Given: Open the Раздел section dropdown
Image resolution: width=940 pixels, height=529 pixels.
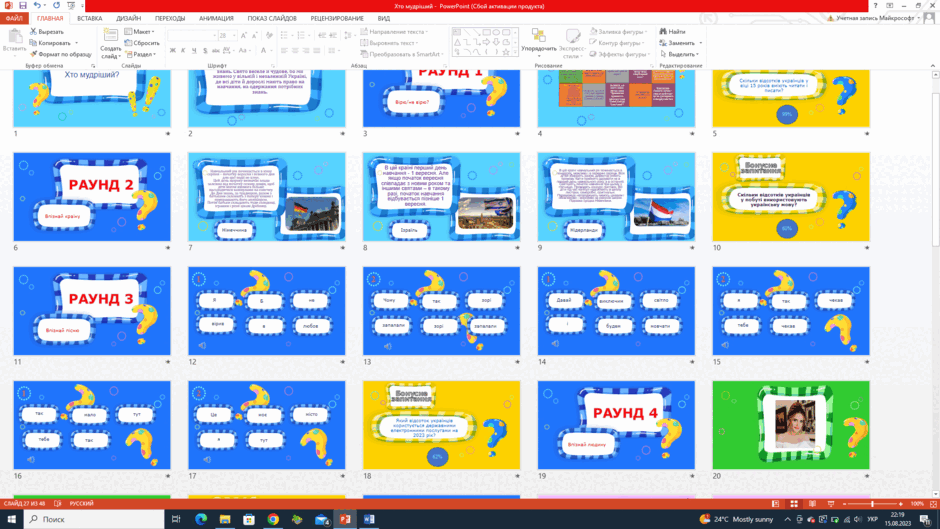Looking at the screenshot, I should (141, 54).
